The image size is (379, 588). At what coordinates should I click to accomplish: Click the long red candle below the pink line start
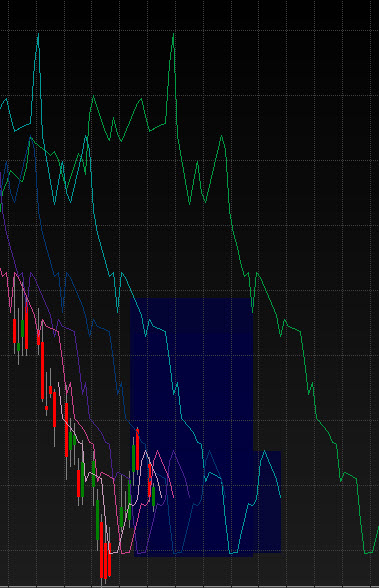pyautogui.click(x=42, y=370)
